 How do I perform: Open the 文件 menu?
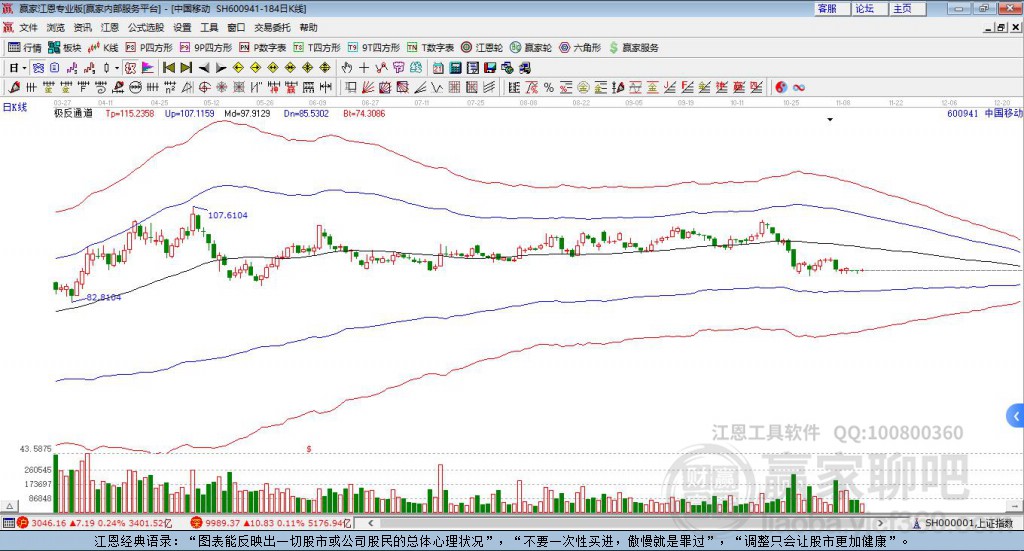tap(29, 27)
